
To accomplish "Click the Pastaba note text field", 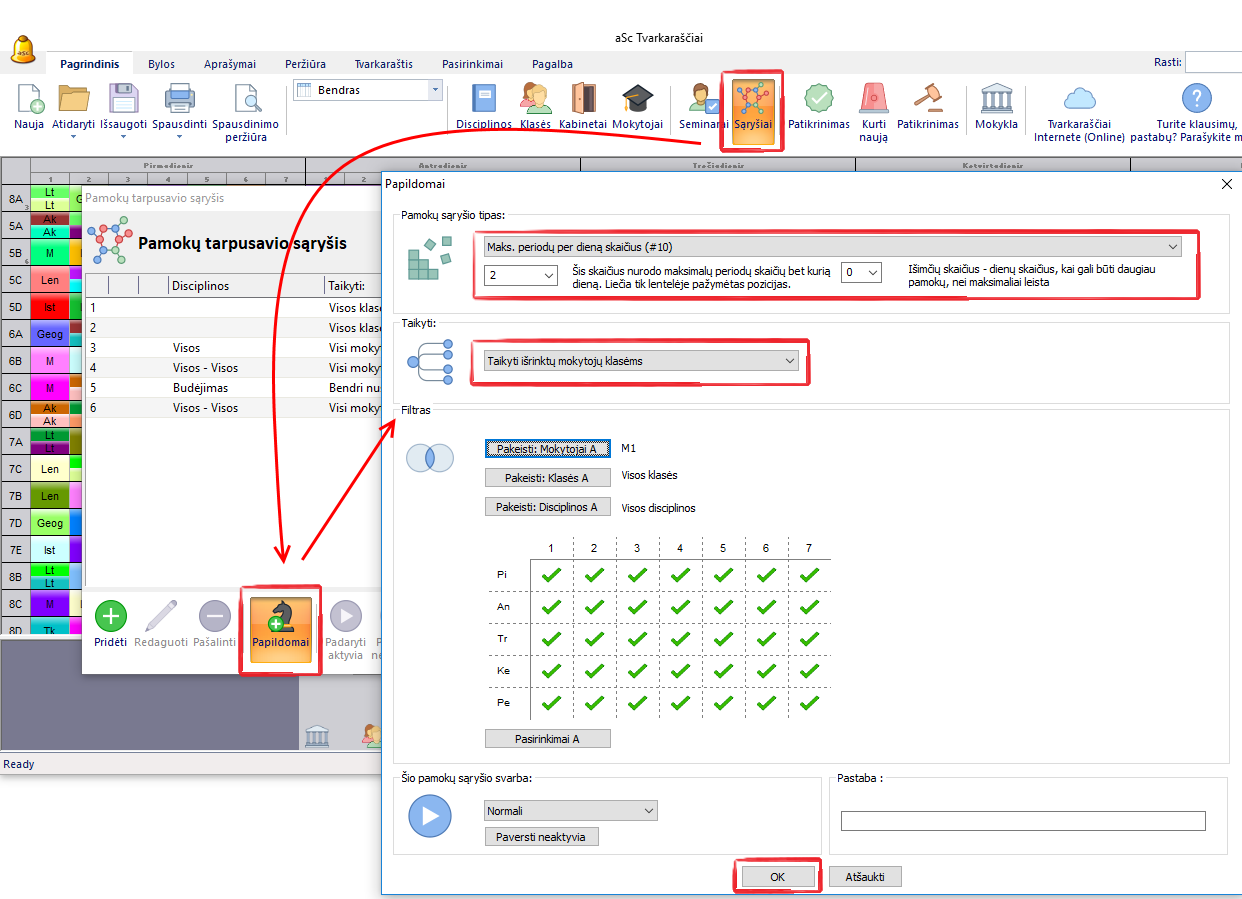I will [x=1022, y=821].
